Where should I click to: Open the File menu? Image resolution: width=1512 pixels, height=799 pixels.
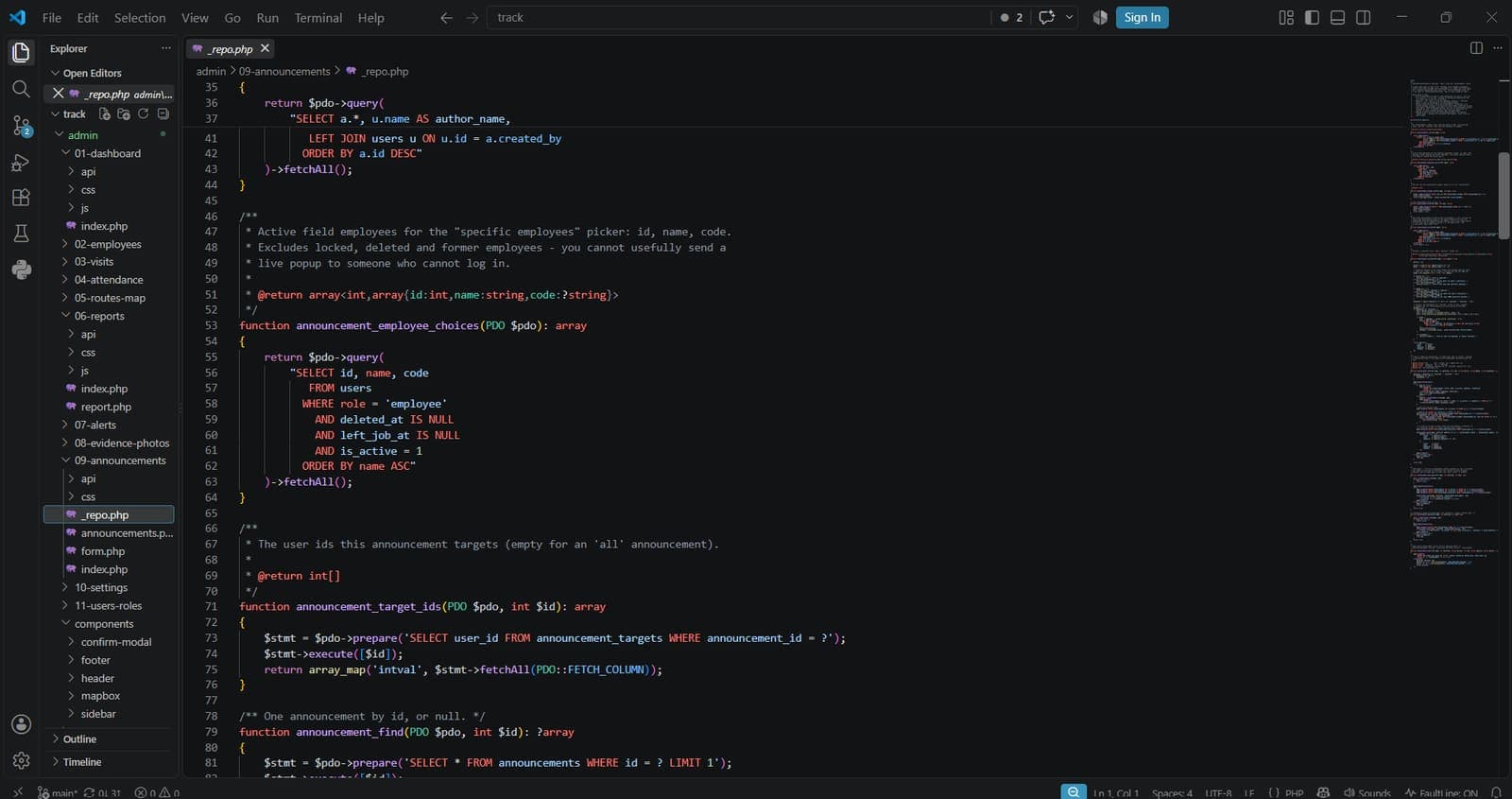52,18
